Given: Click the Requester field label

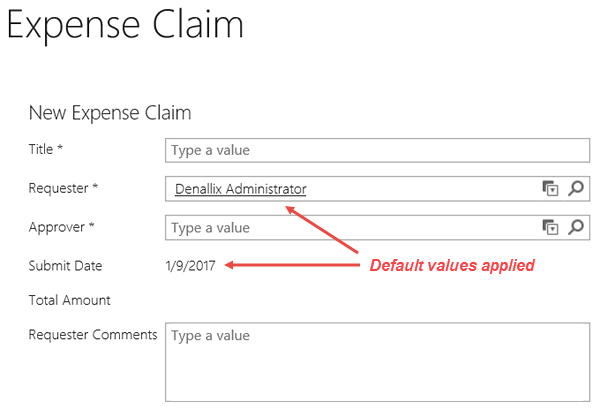Looking at the screenshot, I should pyautogui.click(x=64, y=188).
